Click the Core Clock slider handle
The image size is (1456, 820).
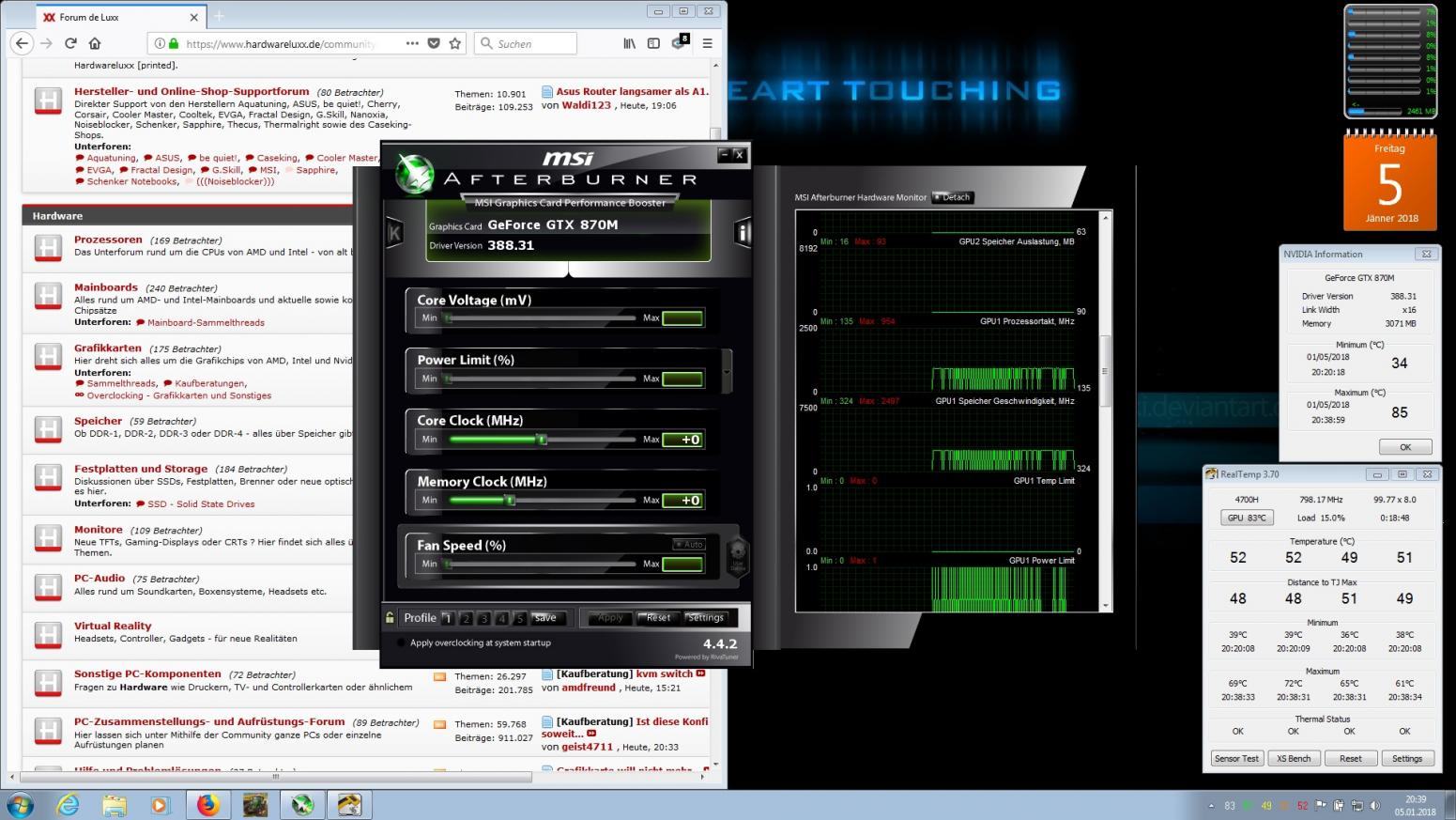pos(542,440)
